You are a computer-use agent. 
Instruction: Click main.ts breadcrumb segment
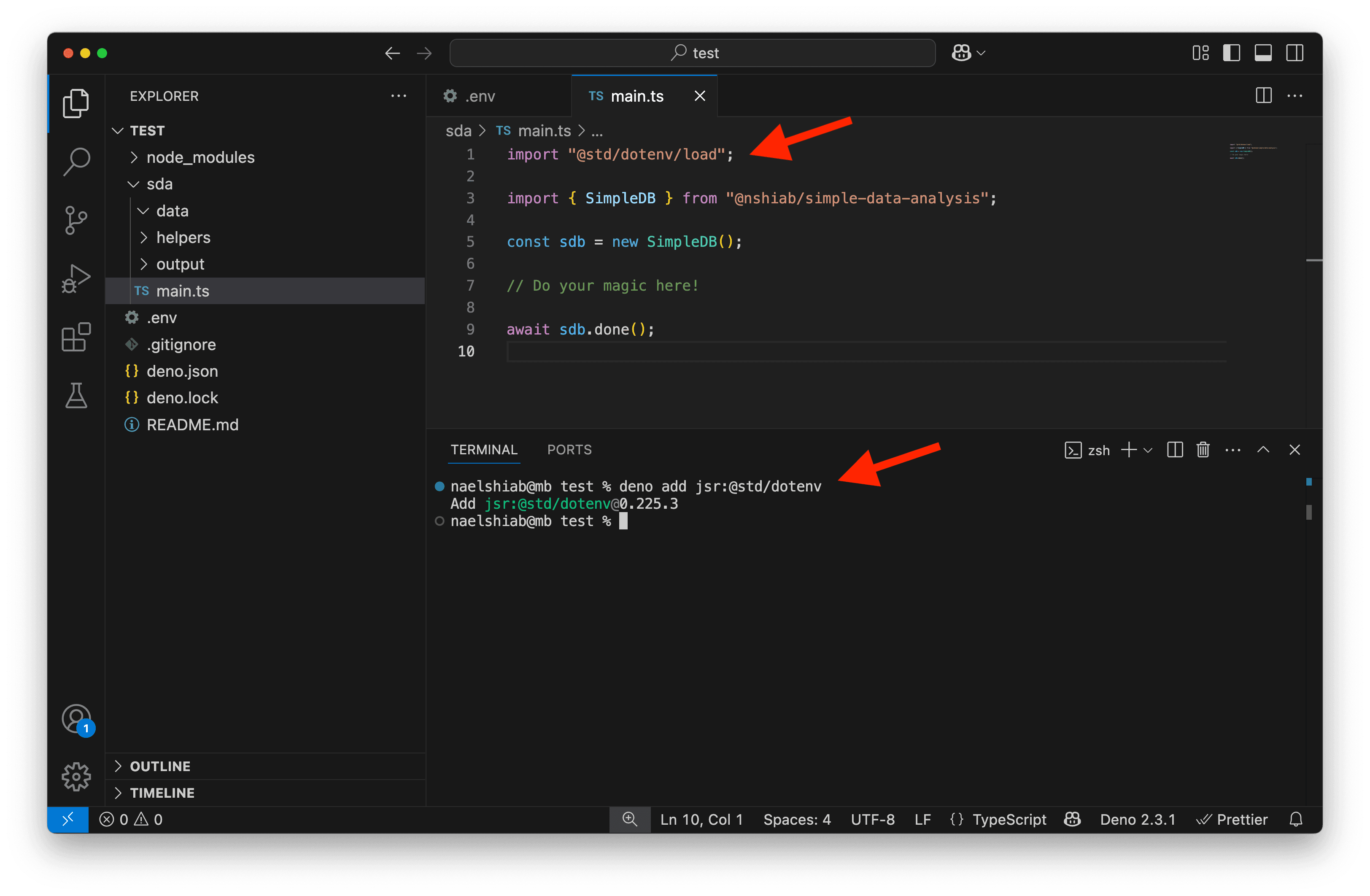[x=534, y=131]
